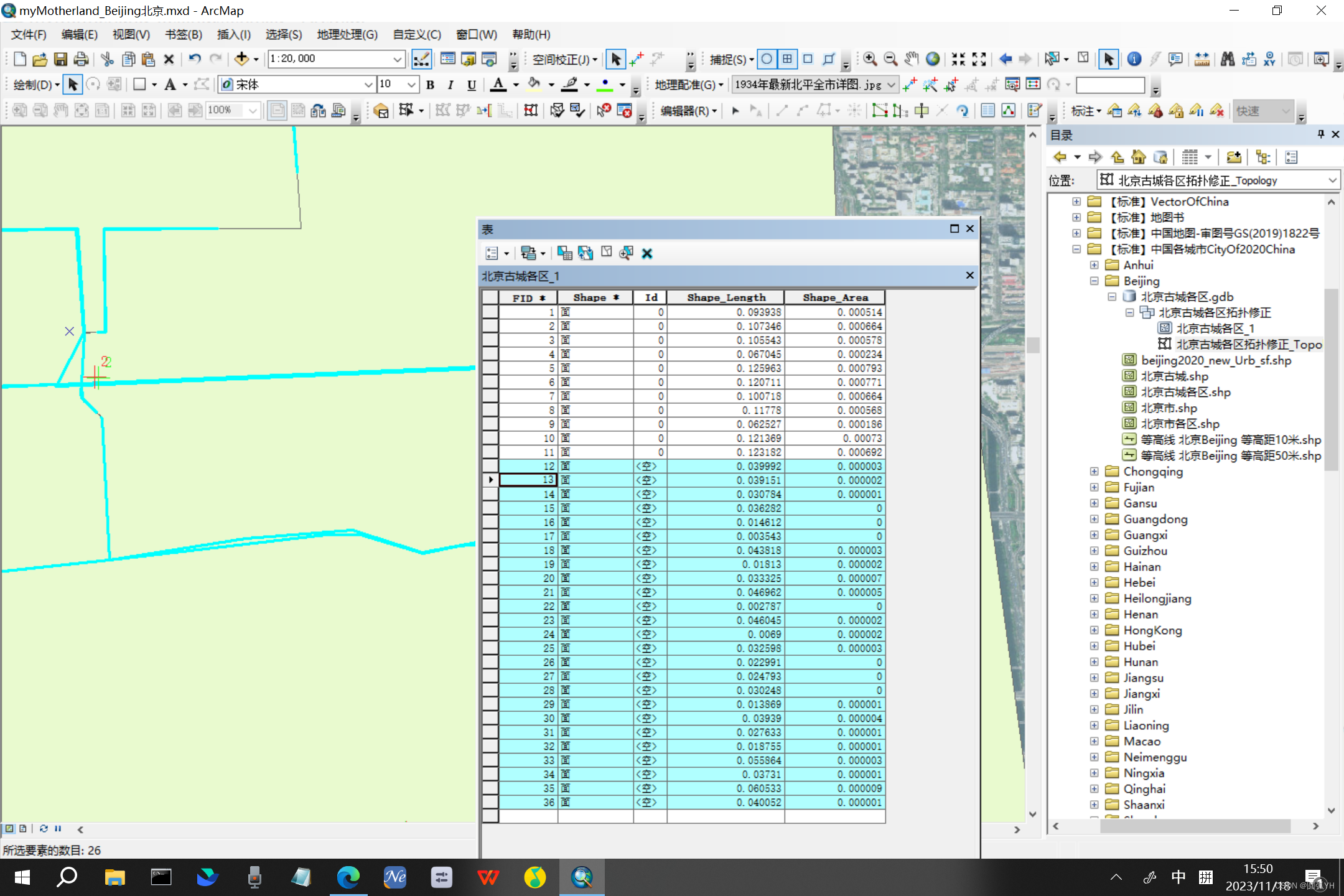
Task: Switch selection in the attribute table toolbar
Action: tap(585, 253)
